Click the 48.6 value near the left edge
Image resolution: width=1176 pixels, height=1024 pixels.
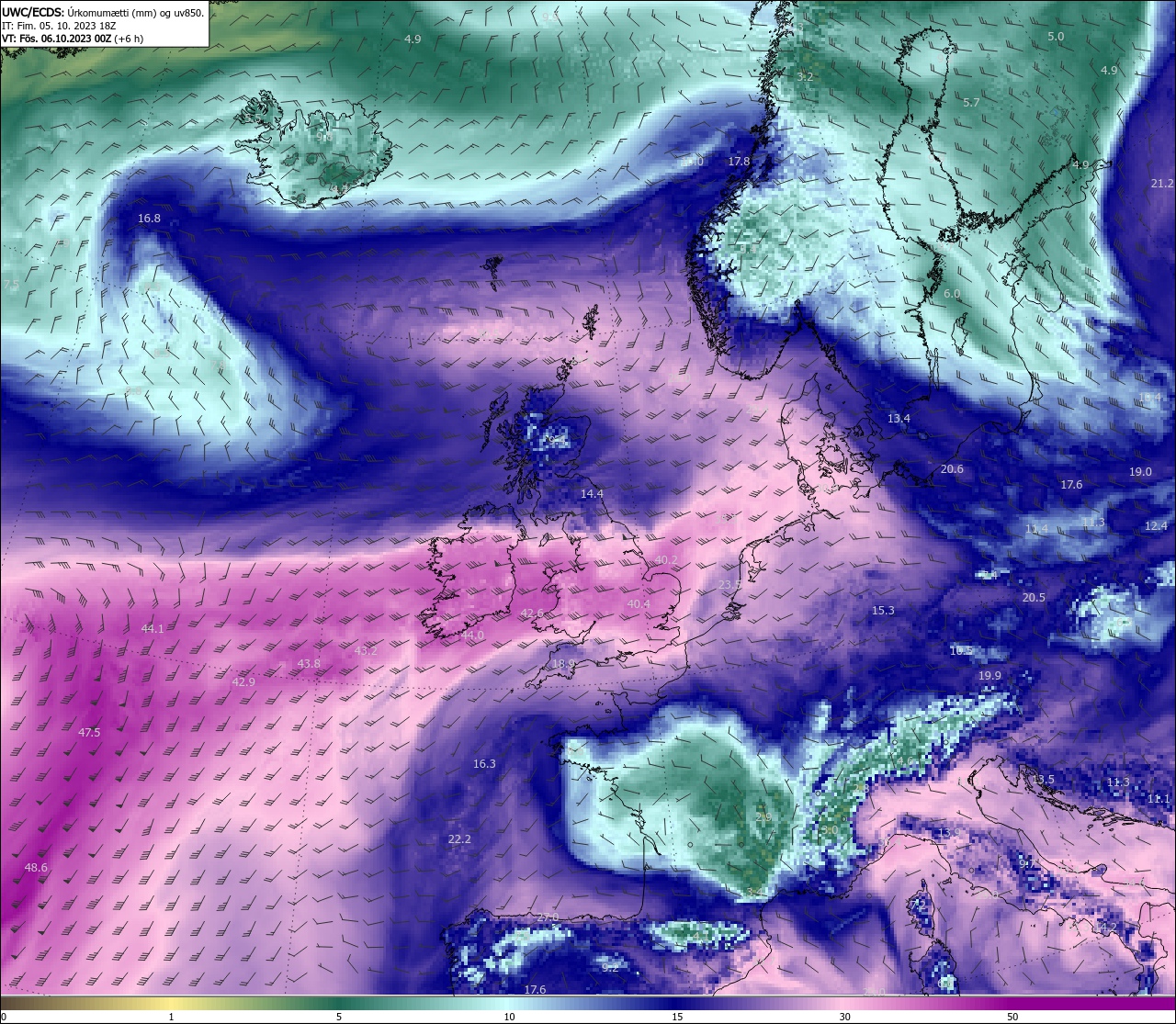(x=36, y=868)
